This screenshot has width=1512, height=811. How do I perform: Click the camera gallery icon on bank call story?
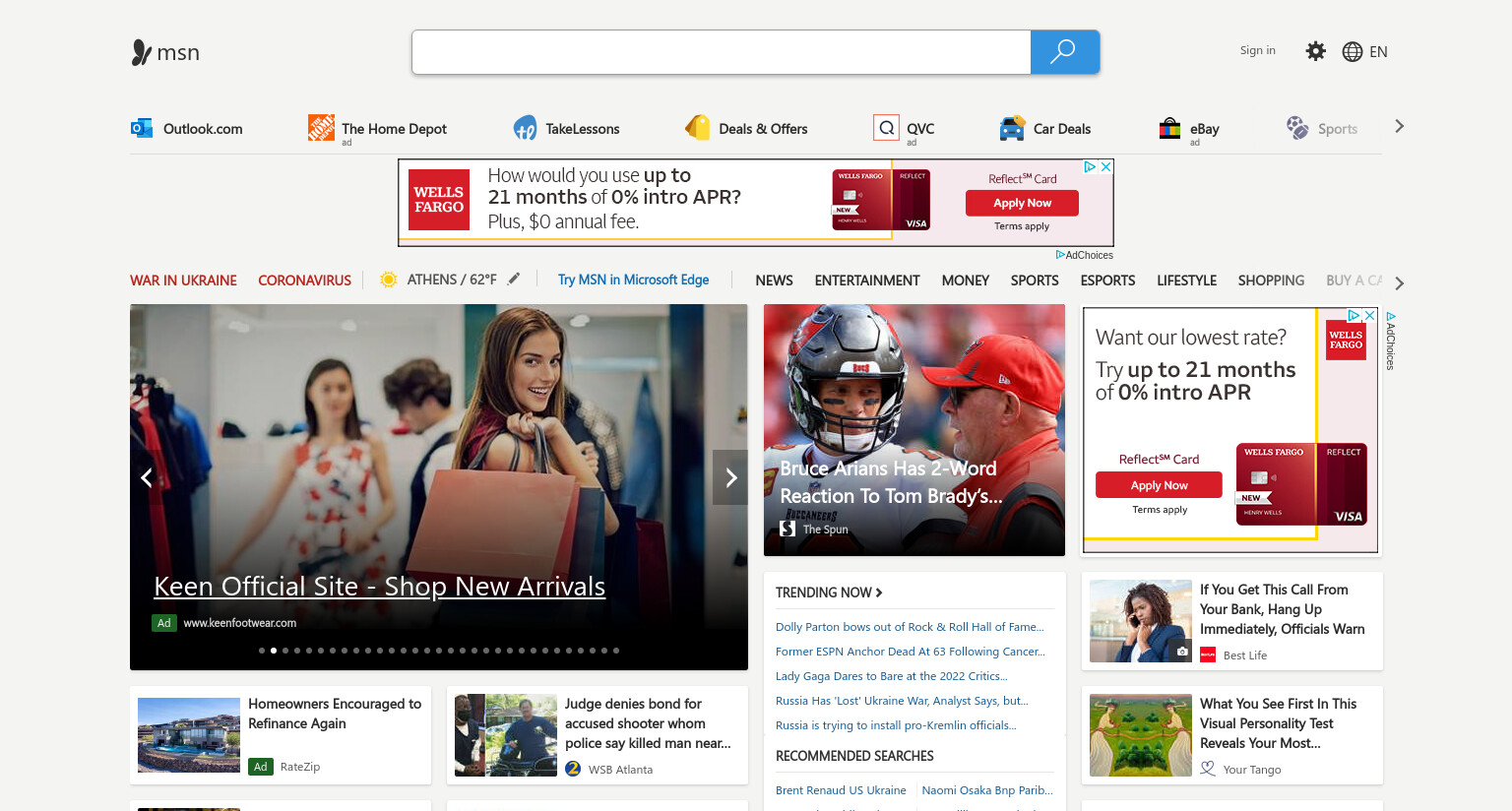point(1182,651)
